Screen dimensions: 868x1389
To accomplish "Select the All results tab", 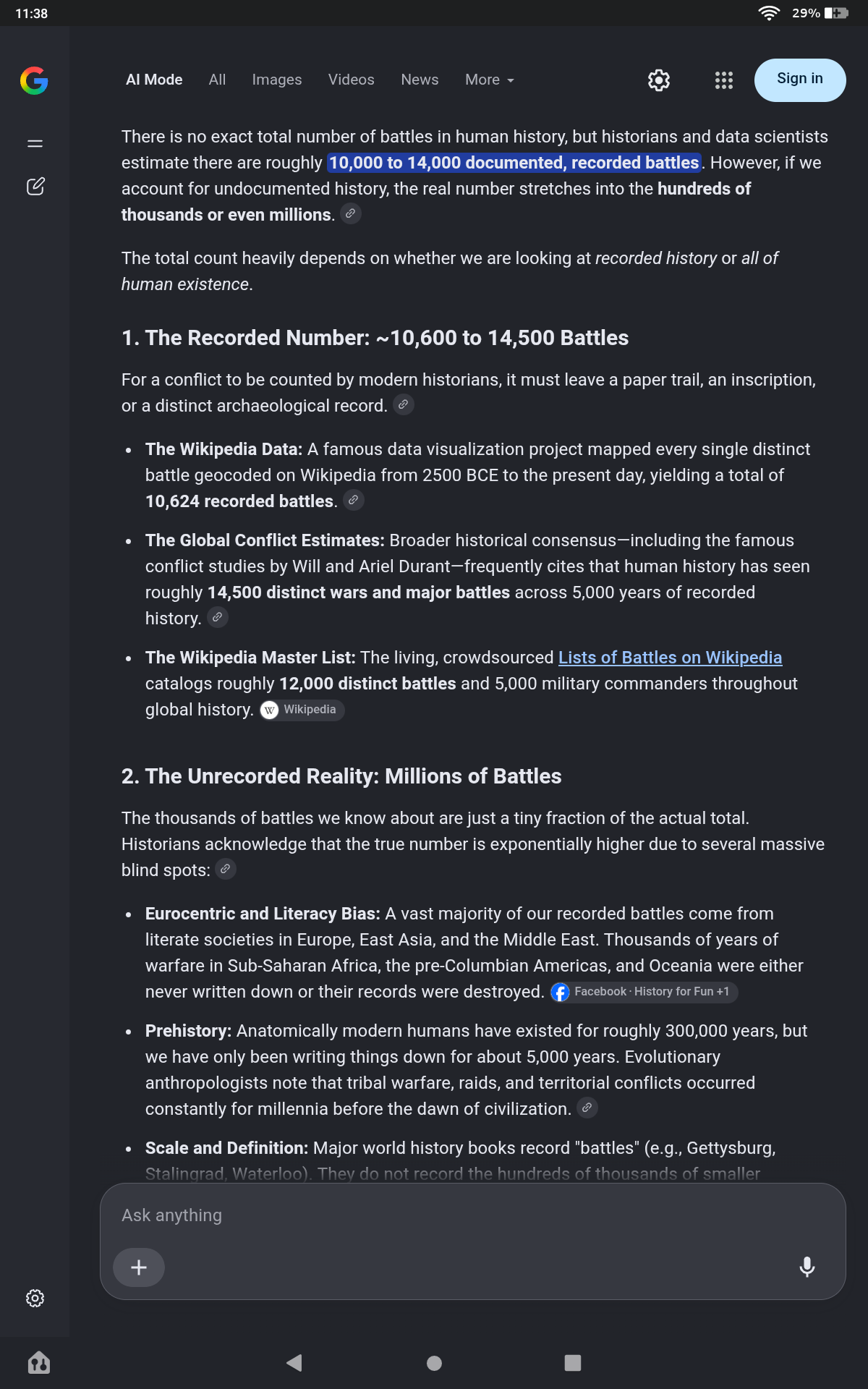I will pos(217,80).
